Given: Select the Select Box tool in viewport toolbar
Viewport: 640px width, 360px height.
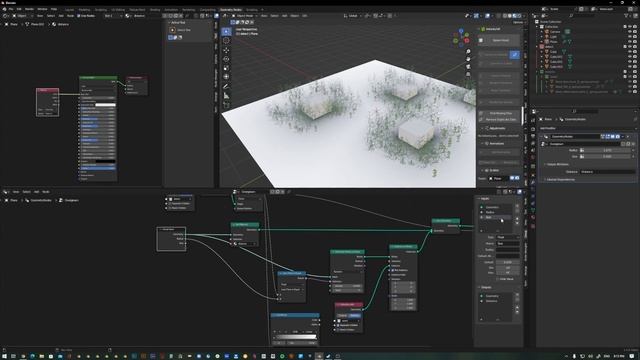Looking at the screenshot, I should tap(226, 32).
